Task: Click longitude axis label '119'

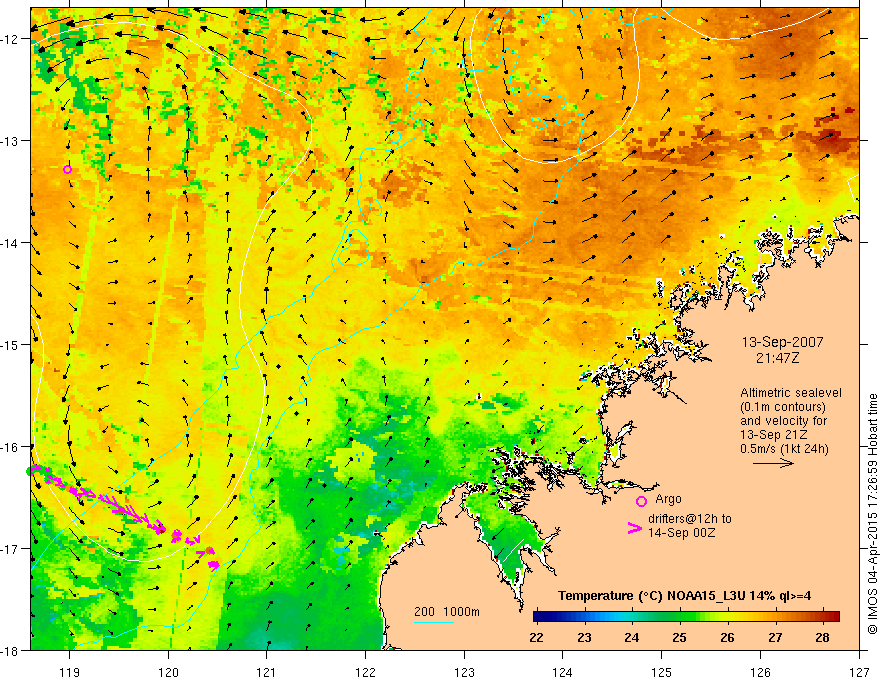Action: tap(69, 672)
